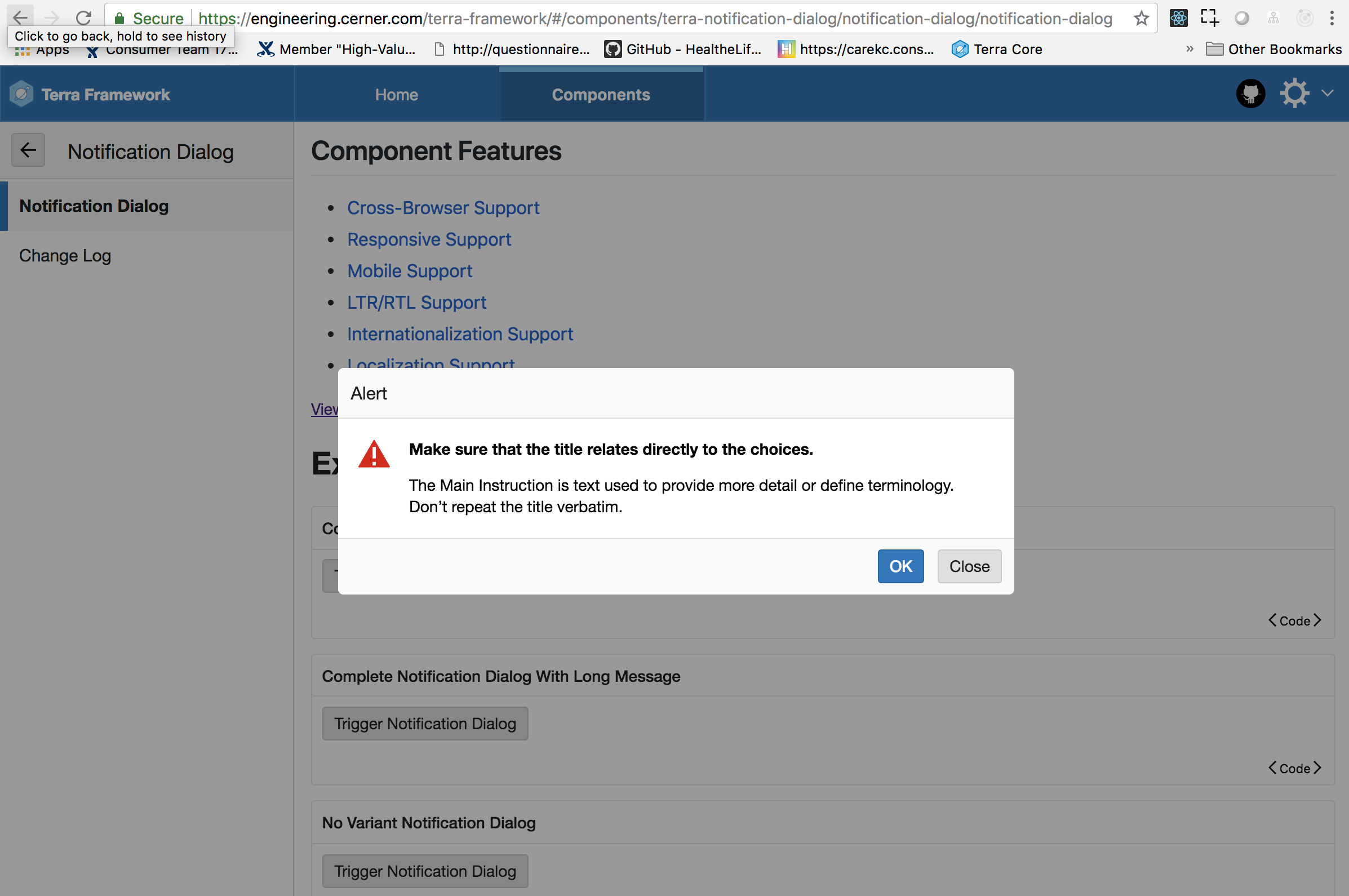Viewport: 1349px width, 896px height.
Task: Open the GitHub icon in the Terra header
Action: [x=1250, y=93]
